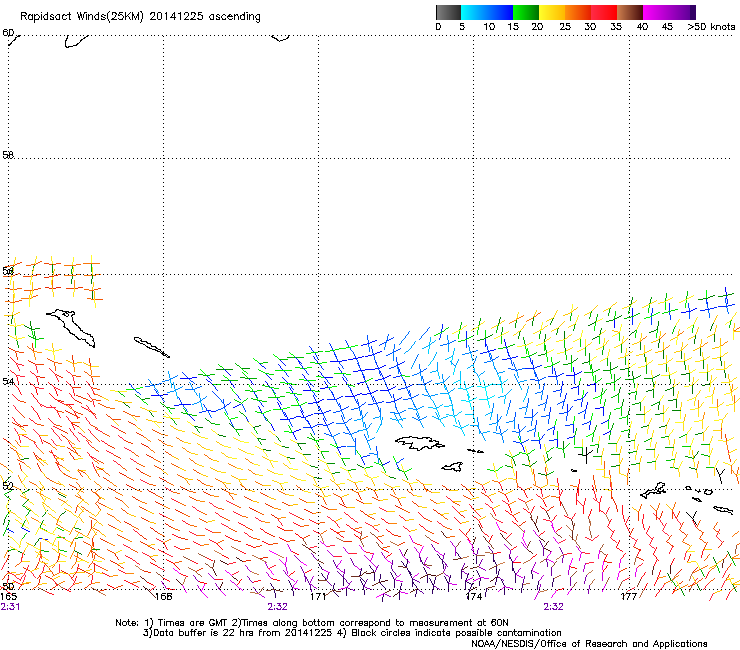This screenshot has width=740, height=650.
Task: Click the latitude label '54'
Action: [8, 381]
